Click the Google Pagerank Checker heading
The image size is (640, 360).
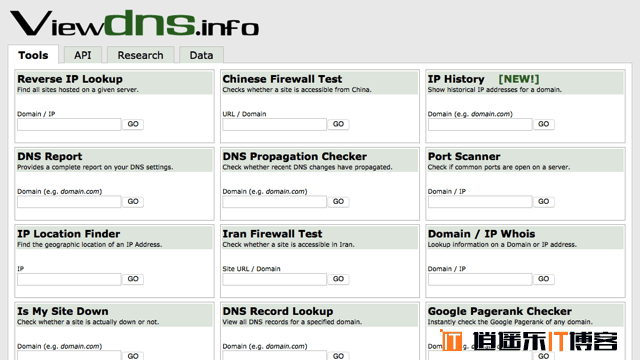(x=500, y=311)
